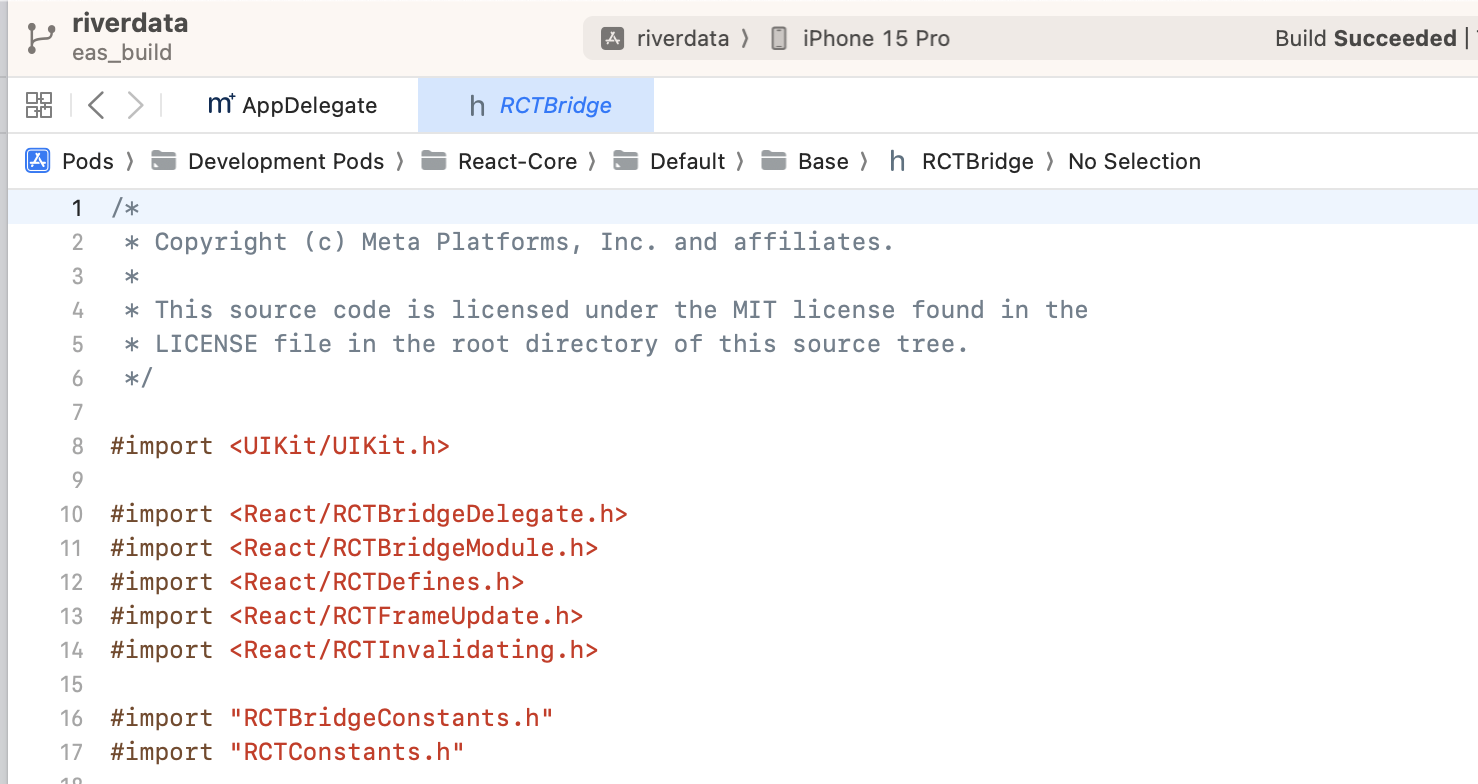The width and height of the screenshot is (1478, 784).
Task: Click line number 10 to set a breakpoint
Action: 71,513
